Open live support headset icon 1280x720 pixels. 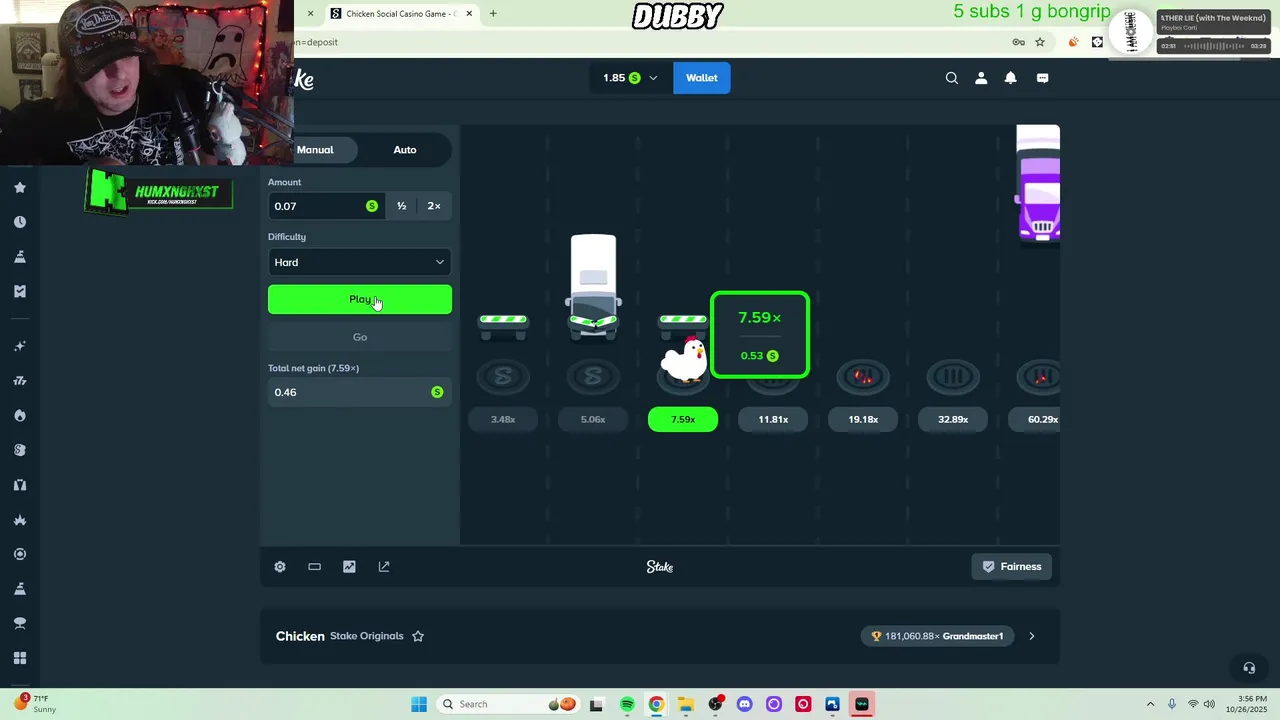(x=1249, y=668)
